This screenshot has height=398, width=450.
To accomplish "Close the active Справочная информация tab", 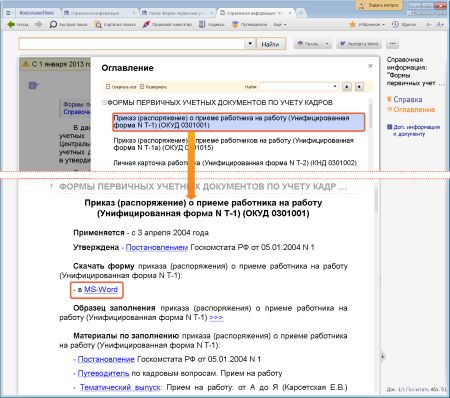I will tap(290, 13).
